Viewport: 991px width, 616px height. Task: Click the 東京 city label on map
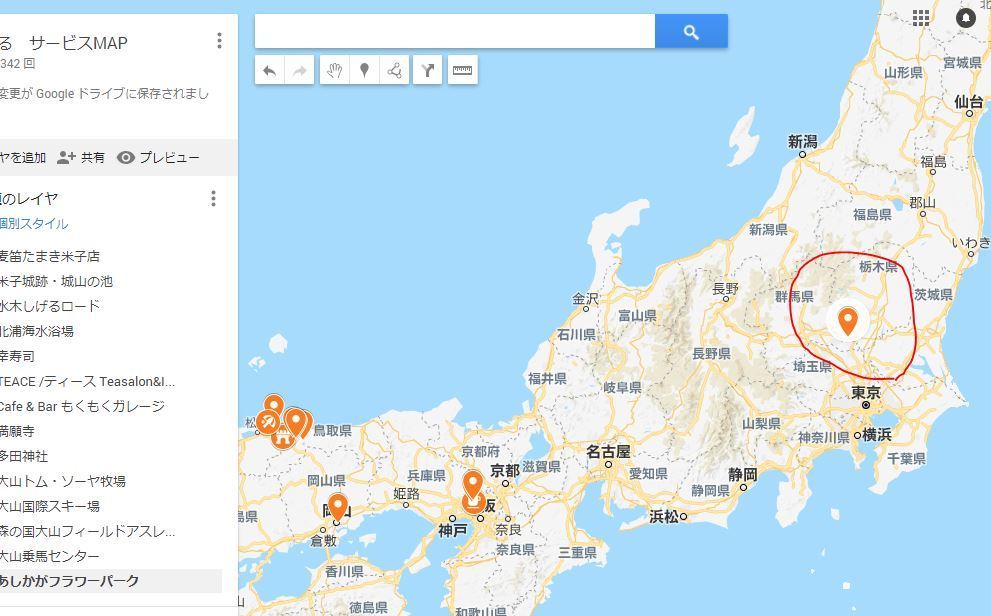click(865, 392)
